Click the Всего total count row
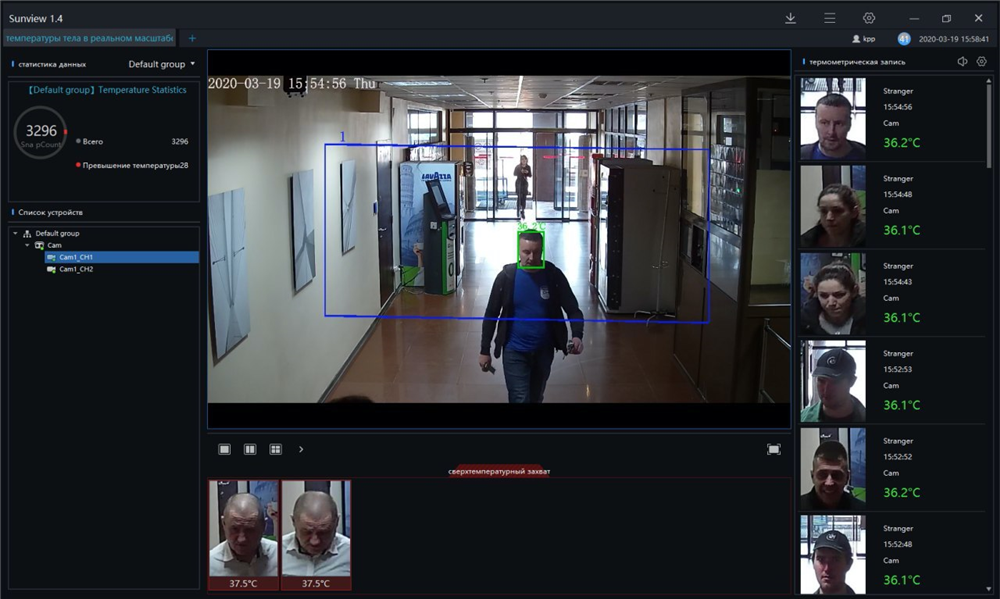The width and height of the screenshot is (1000, 599). (132, 142)
